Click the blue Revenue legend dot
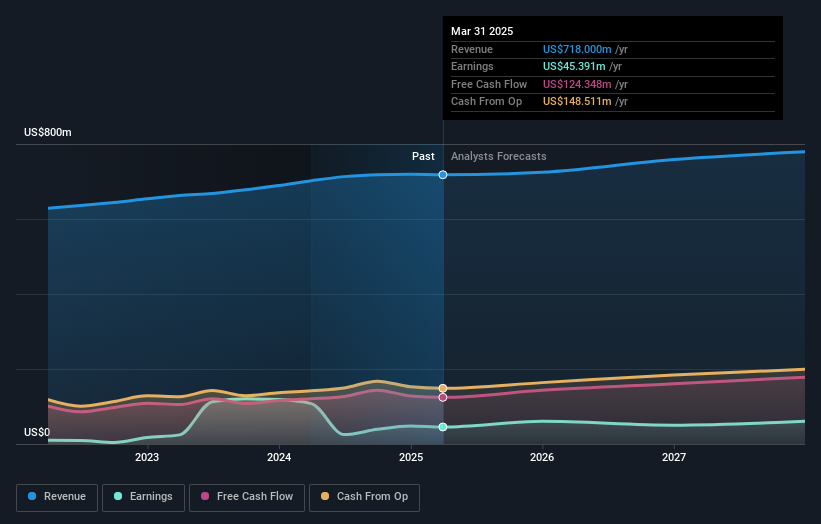The height and width of the screenshot is (524, 821). [32, 496]
